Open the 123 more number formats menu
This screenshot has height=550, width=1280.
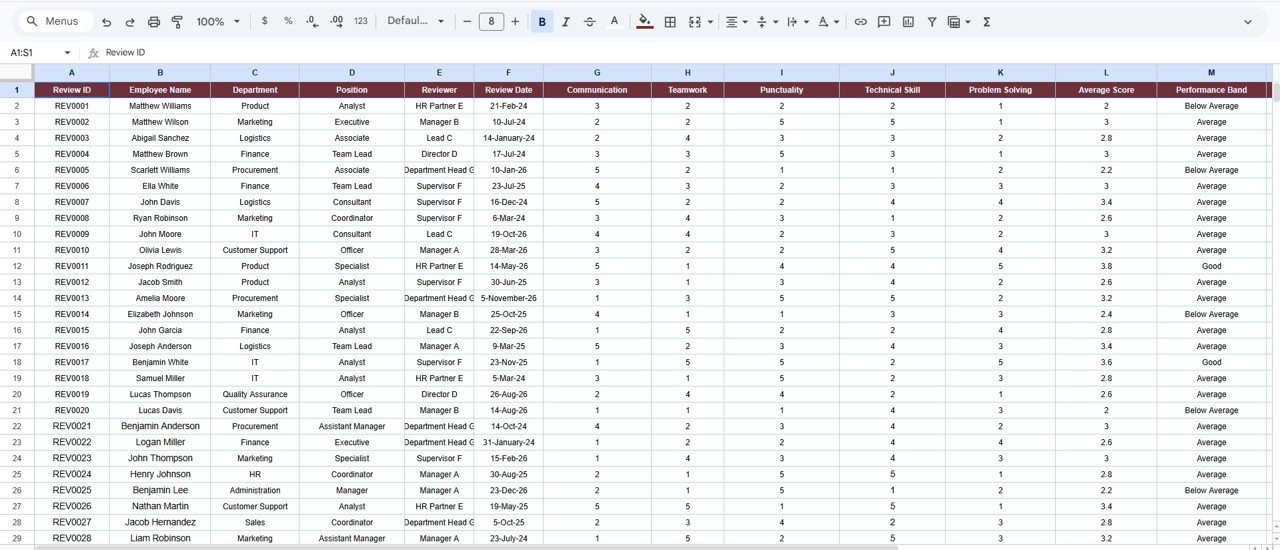tap(361, 21)
